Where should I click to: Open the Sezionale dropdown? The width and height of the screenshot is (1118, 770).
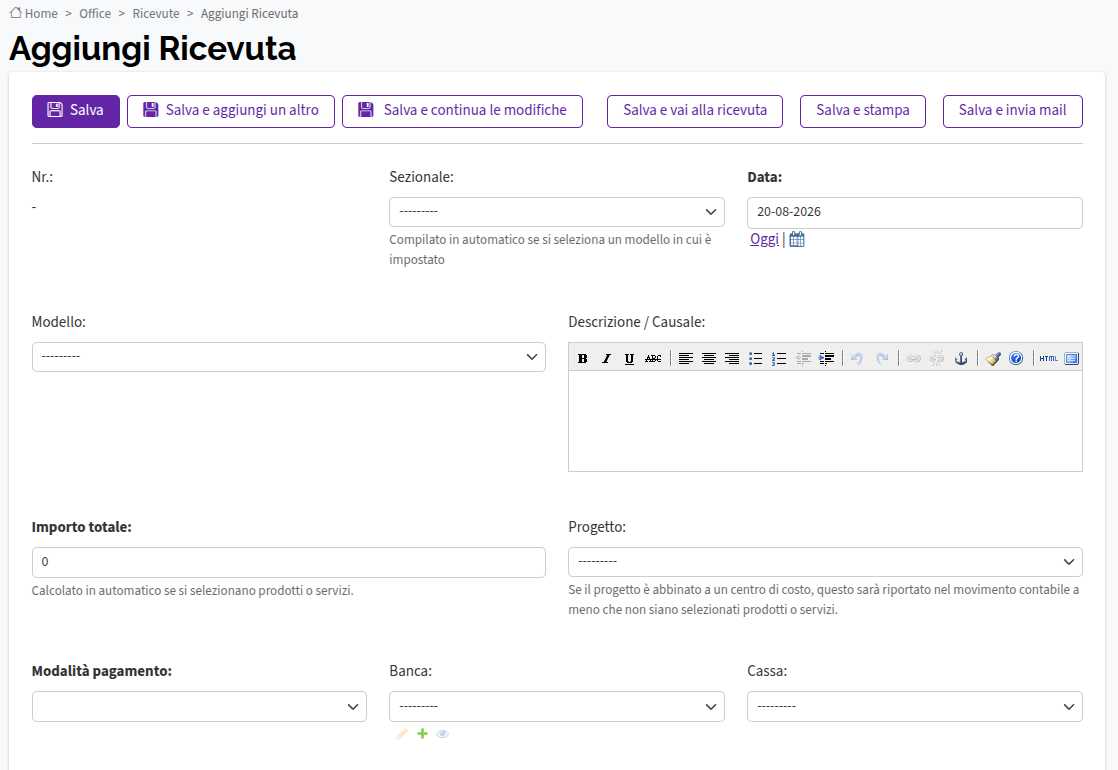pos(557,212)
